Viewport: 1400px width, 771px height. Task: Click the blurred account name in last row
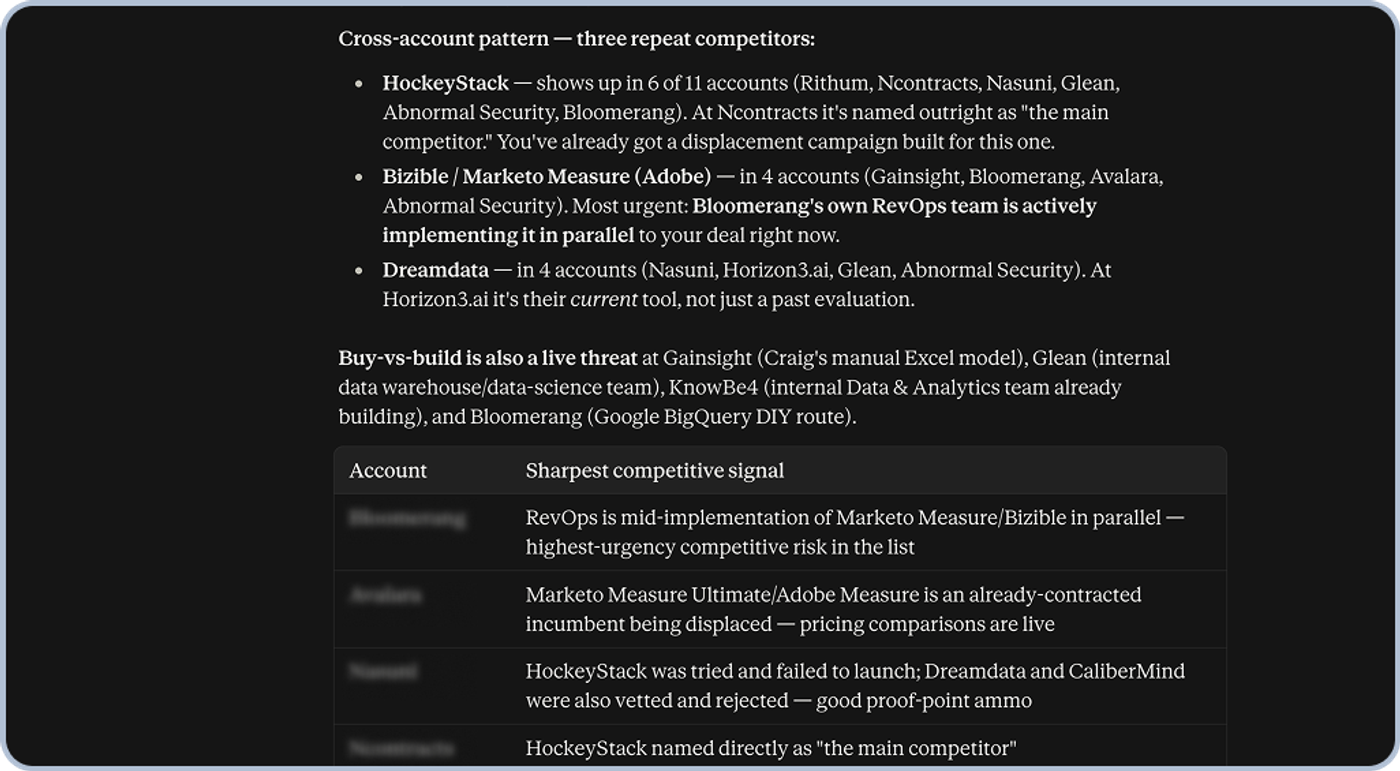point(401,748)
